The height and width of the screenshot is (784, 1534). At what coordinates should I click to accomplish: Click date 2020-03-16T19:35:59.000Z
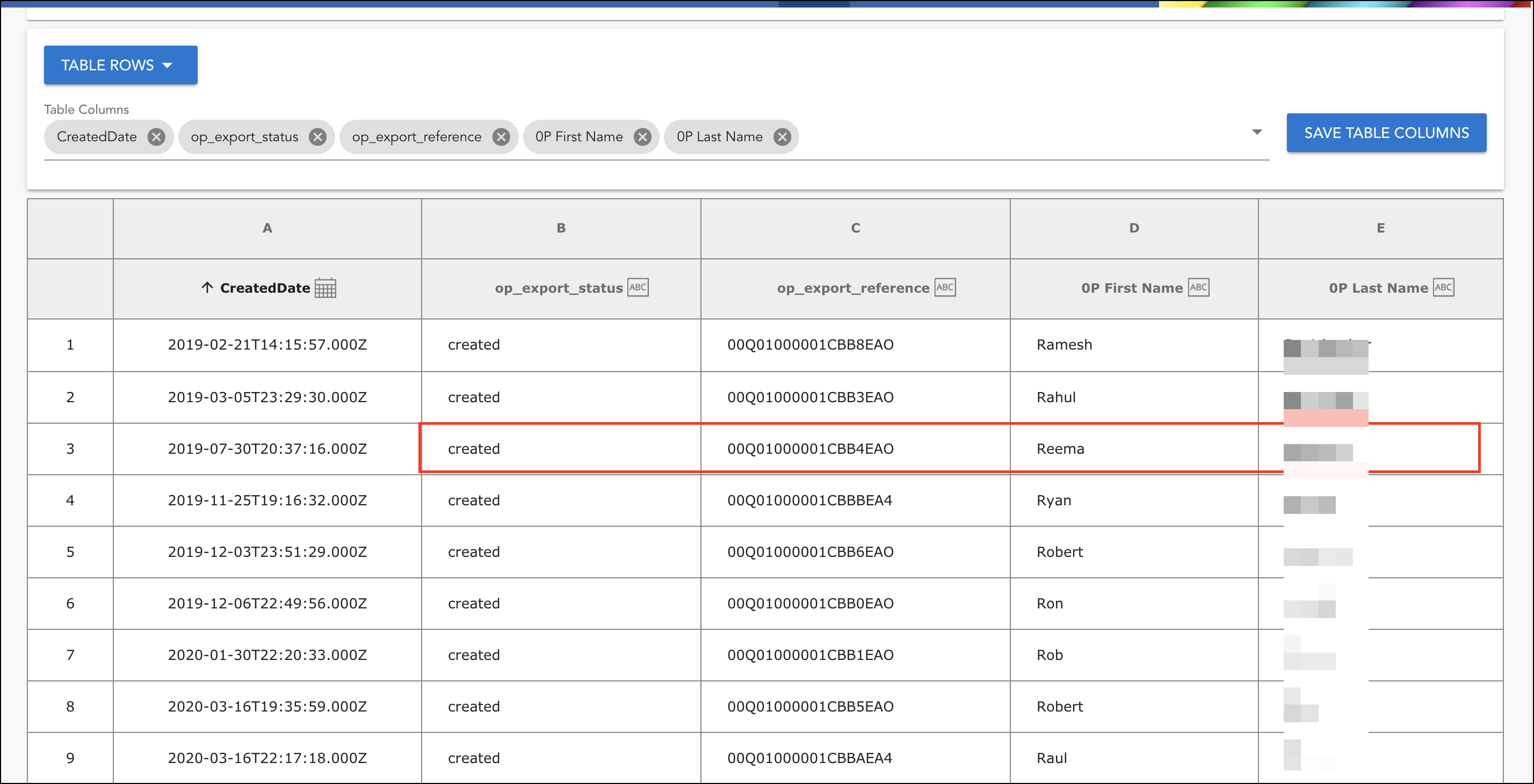point(267,707)
